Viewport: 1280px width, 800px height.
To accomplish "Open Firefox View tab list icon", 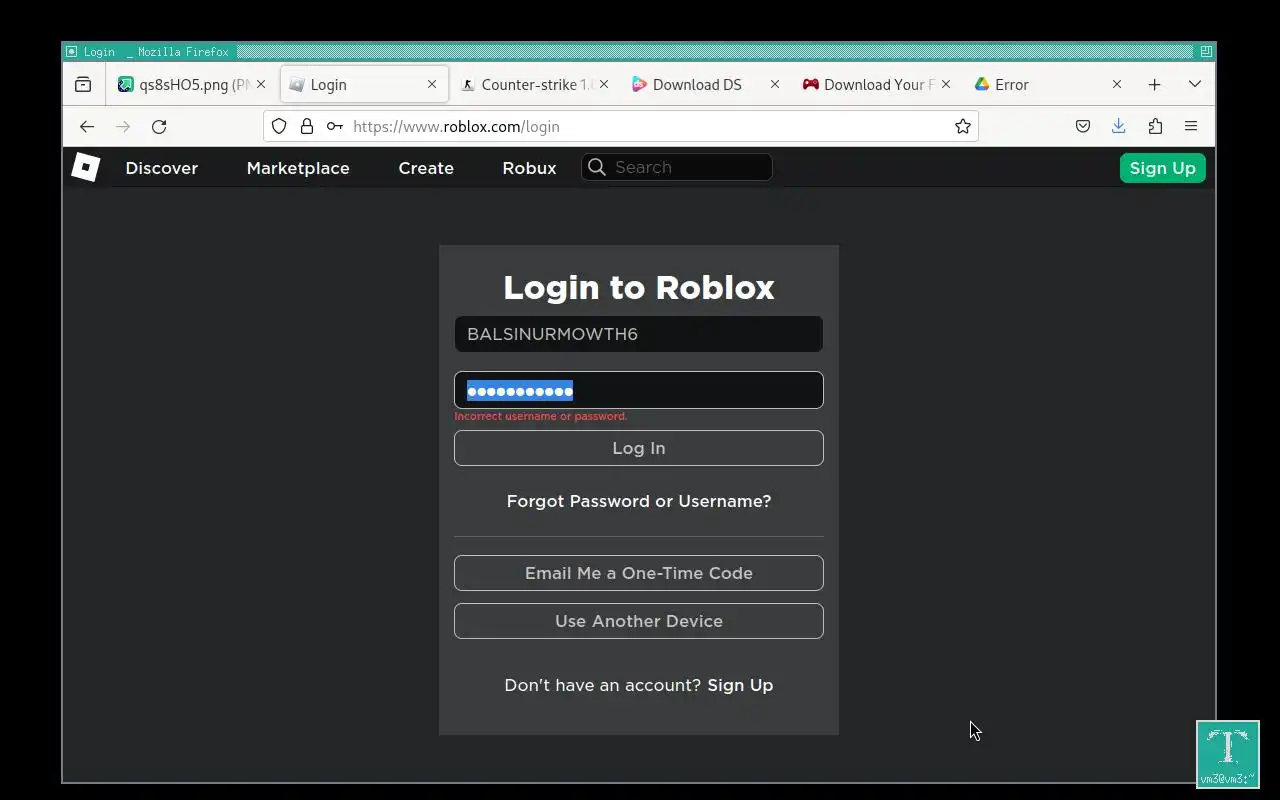I will coord(83,85).
